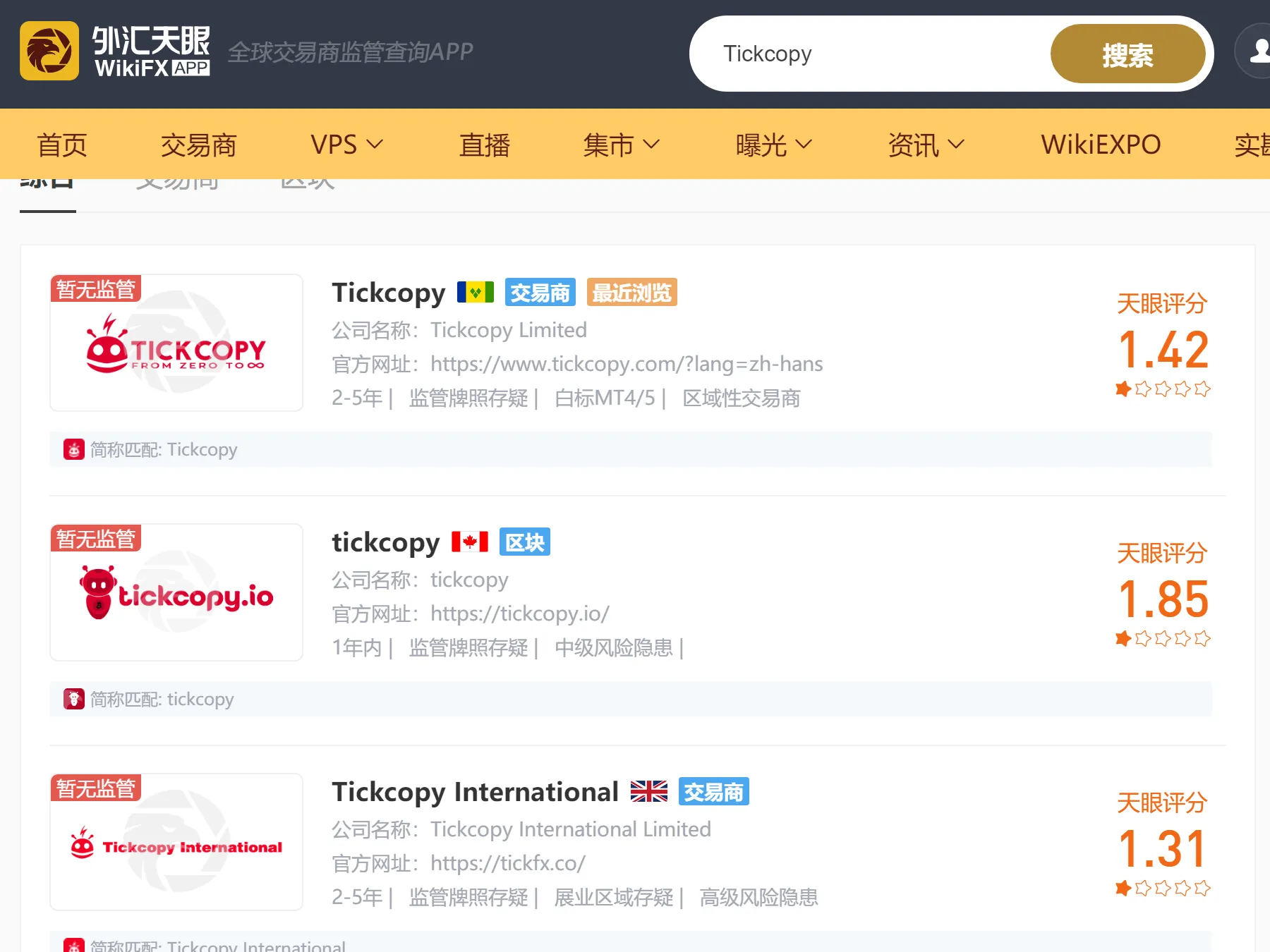Click the WikiFX eagle logo icon
The height and width of the screenshot is (952, 1270).
pos(49,51)
